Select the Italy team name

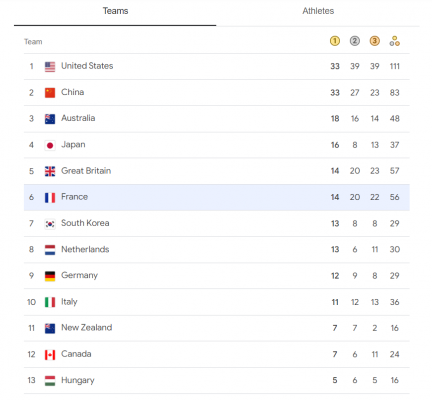(69, 302)
